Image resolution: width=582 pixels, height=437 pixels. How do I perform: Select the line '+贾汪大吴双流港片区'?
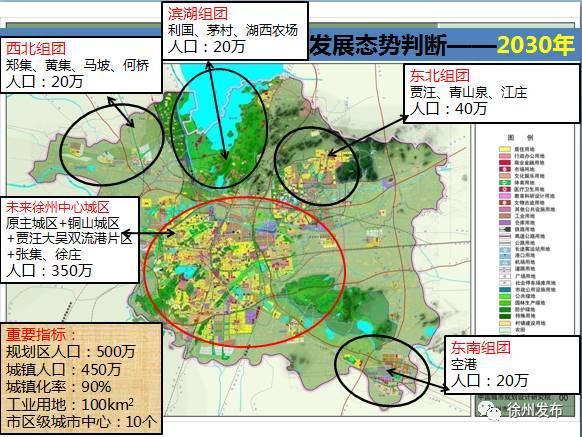coord(69,239)
